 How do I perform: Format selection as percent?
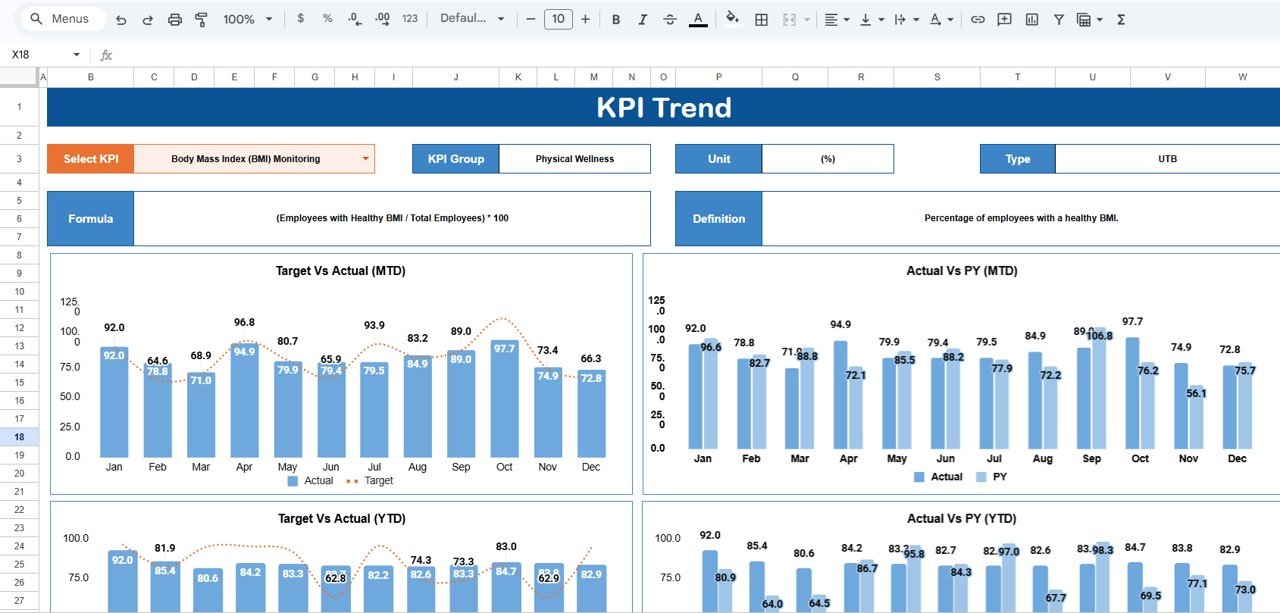coord(327,18)
